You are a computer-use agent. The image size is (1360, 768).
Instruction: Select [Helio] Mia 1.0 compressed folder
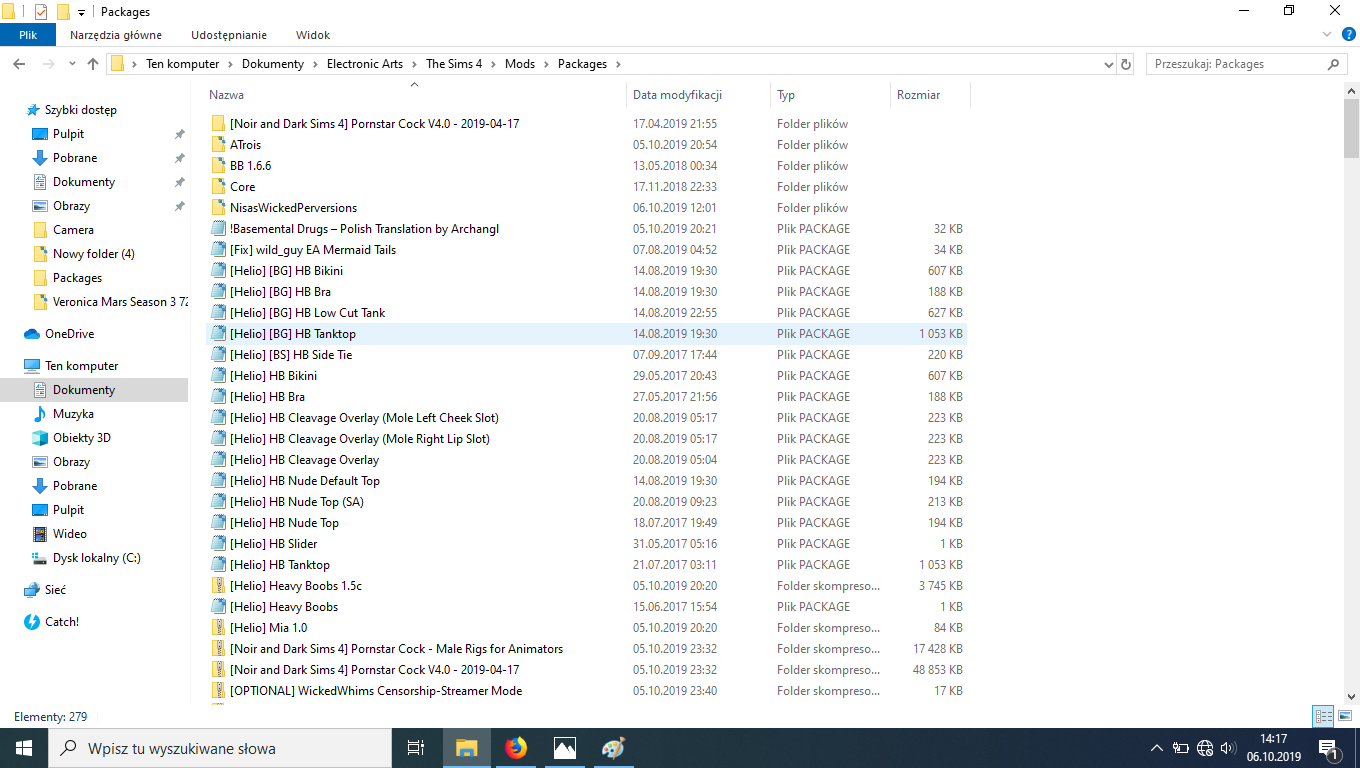click(x=268, y=628)
